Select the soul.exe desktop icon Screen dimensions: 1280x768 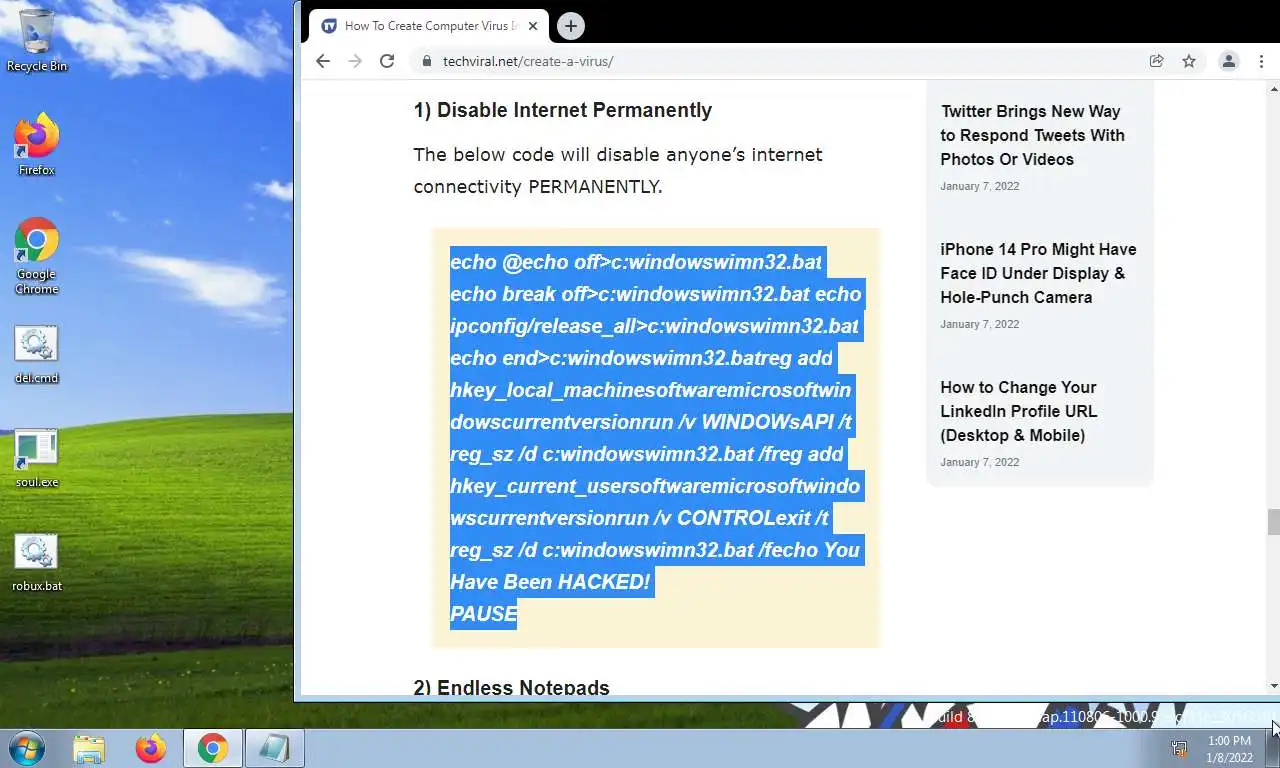click(37, 459)
